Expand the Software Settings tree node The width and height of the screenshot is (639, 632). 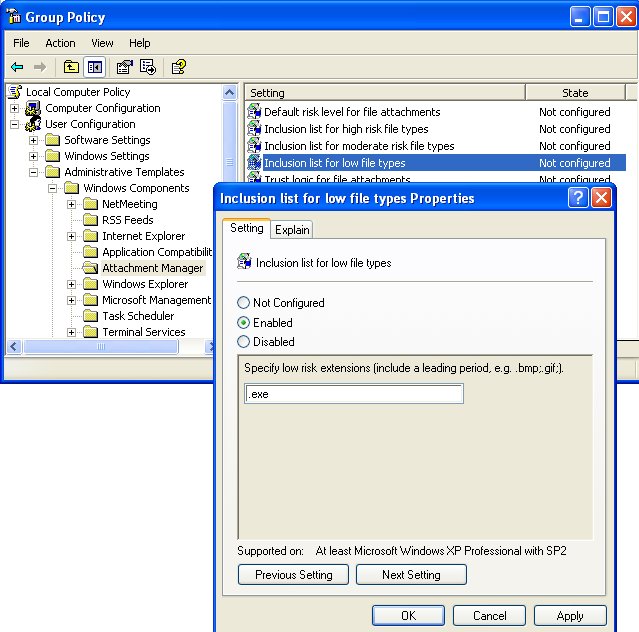[34, 140]
